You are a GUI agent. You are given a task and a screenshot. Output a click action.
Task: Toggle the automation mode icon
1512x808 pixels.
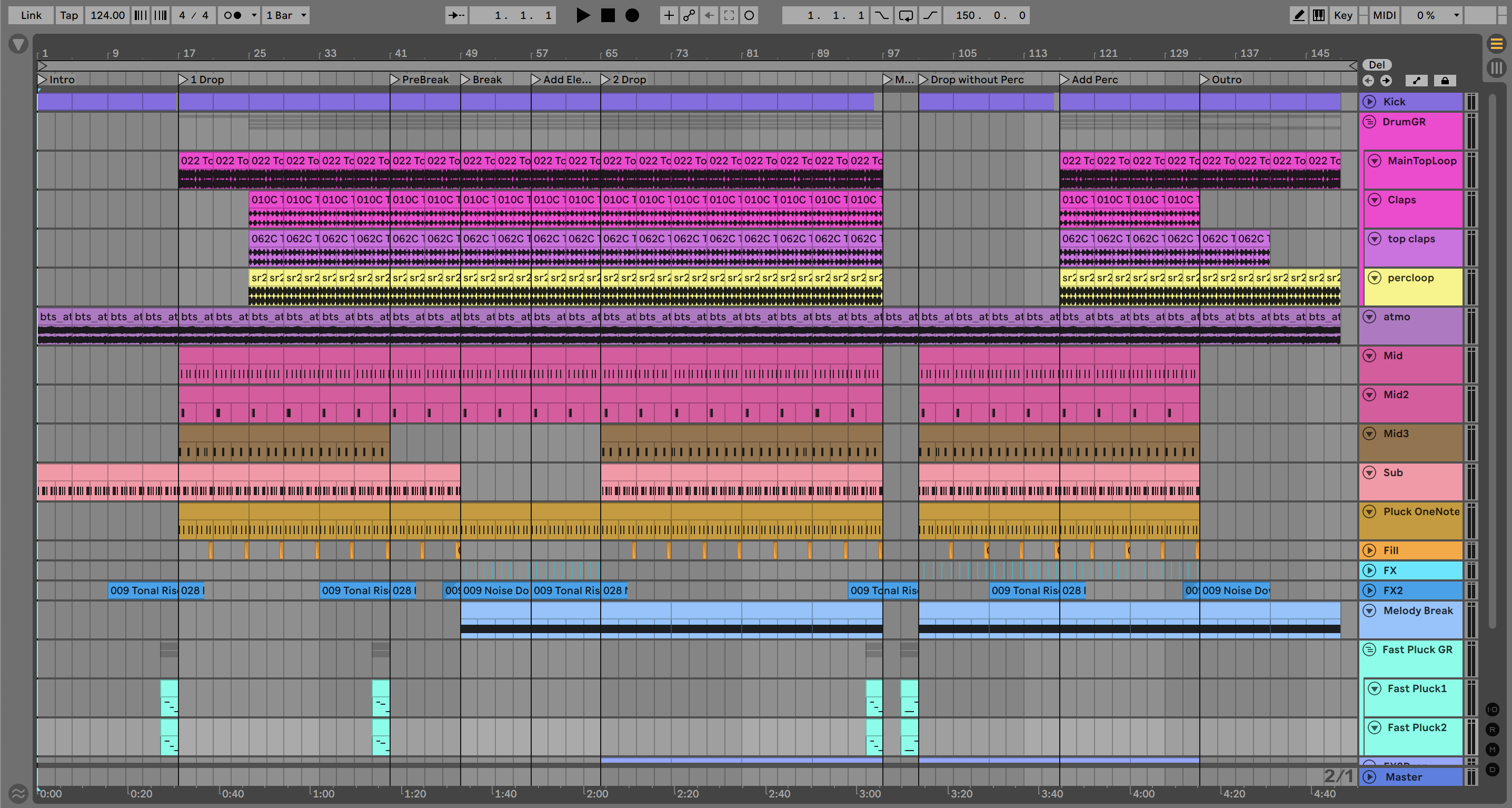tap(1416, 81)
